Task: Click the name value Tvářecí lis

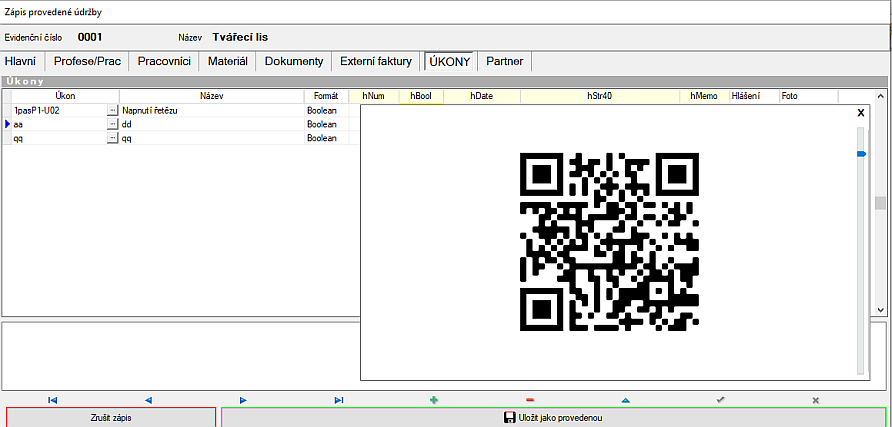Action: (x=240, y=38)
